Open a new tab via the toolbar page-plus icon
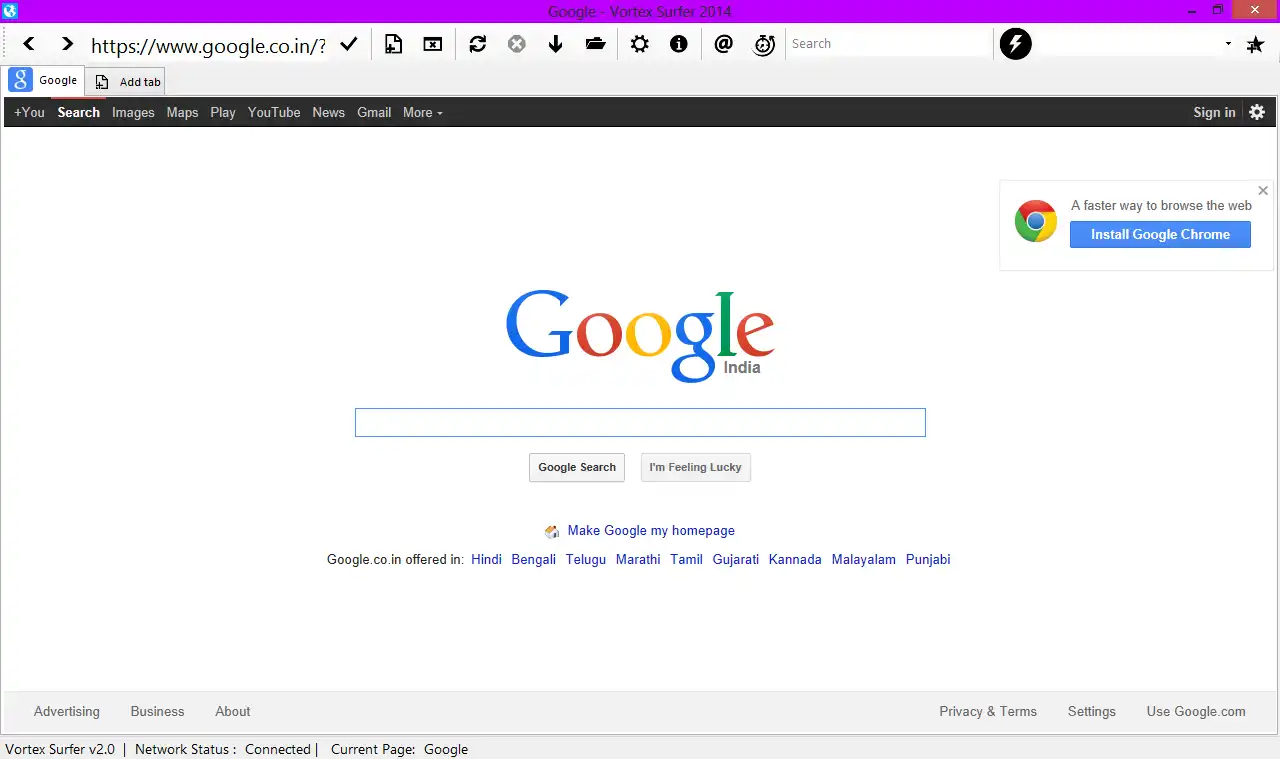This screenshot has height=759, width=1280. click(393, 44)
